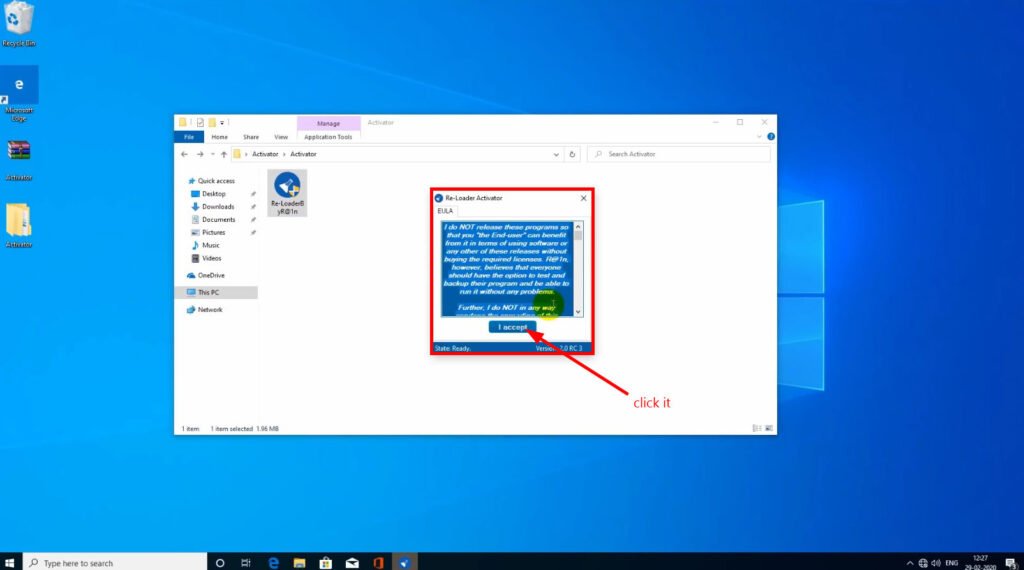Click New folder icon in quick access toolbar
Image resolution: width=1024 pixels, height=570 pixels.
pos(212,123)
